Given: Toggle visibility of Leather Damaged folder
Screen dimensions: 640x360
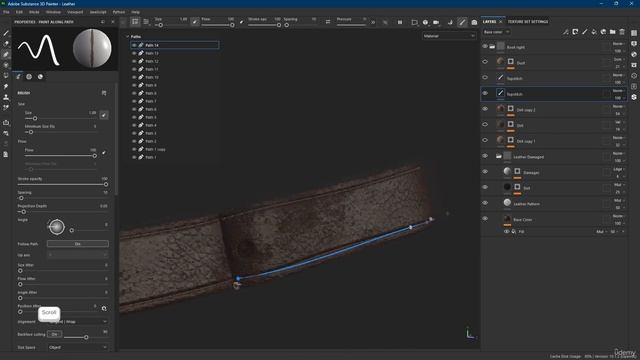Looking at the screenshot, I should pos(485,156).
